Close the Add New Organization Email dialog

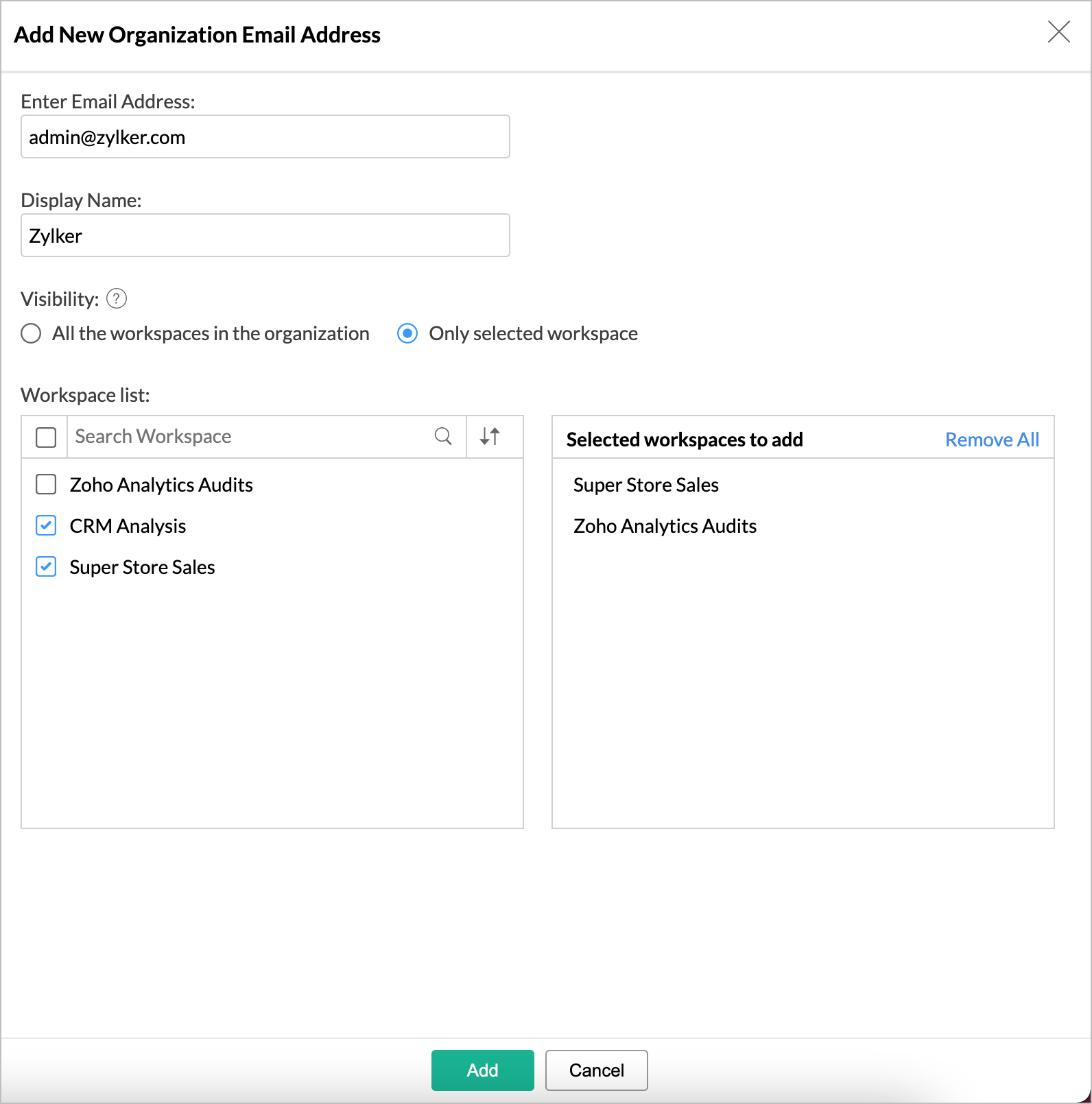click(1059, 32)
